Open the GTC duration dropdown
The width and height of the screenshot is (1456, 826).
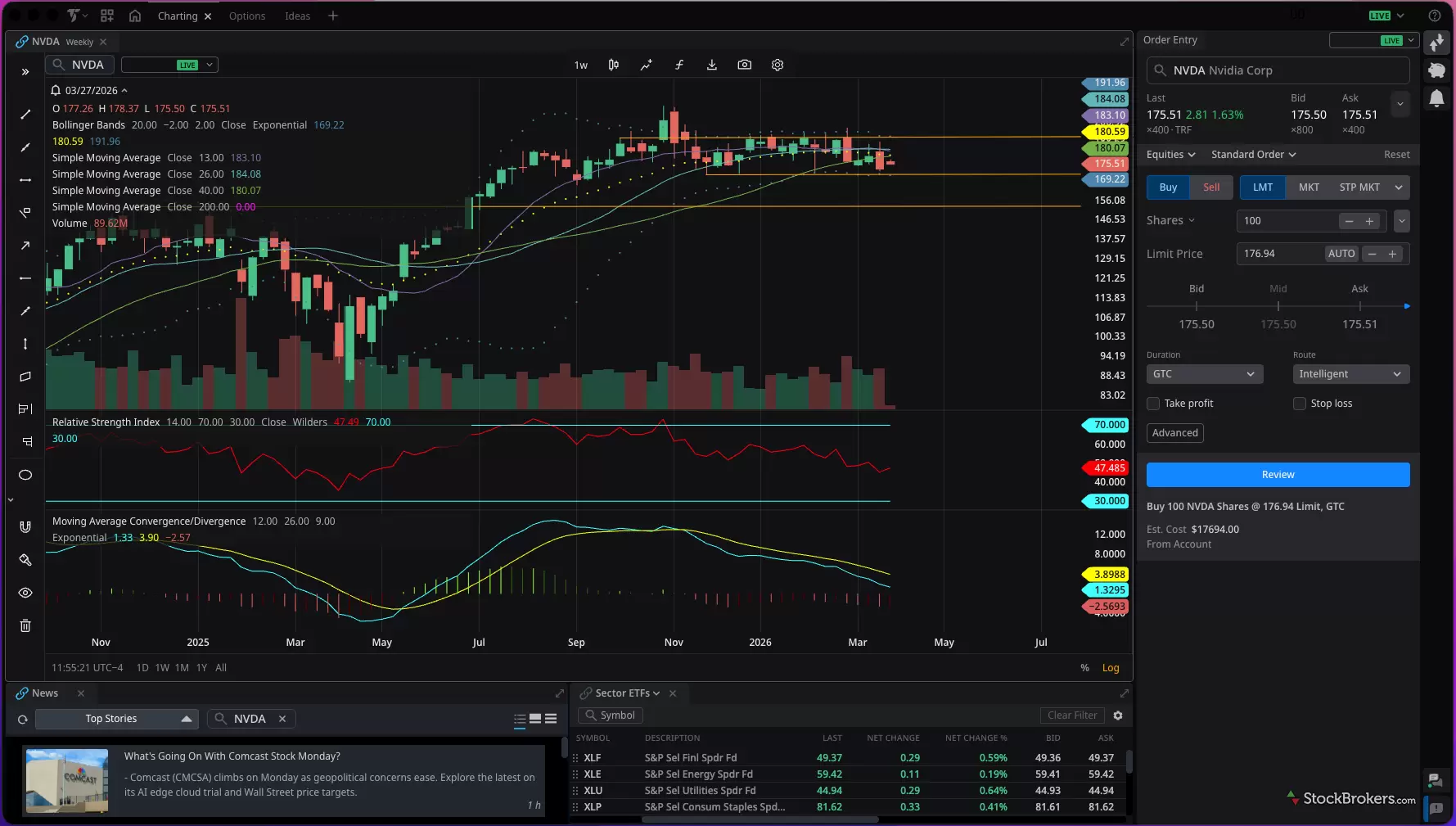pos(1205,374)
